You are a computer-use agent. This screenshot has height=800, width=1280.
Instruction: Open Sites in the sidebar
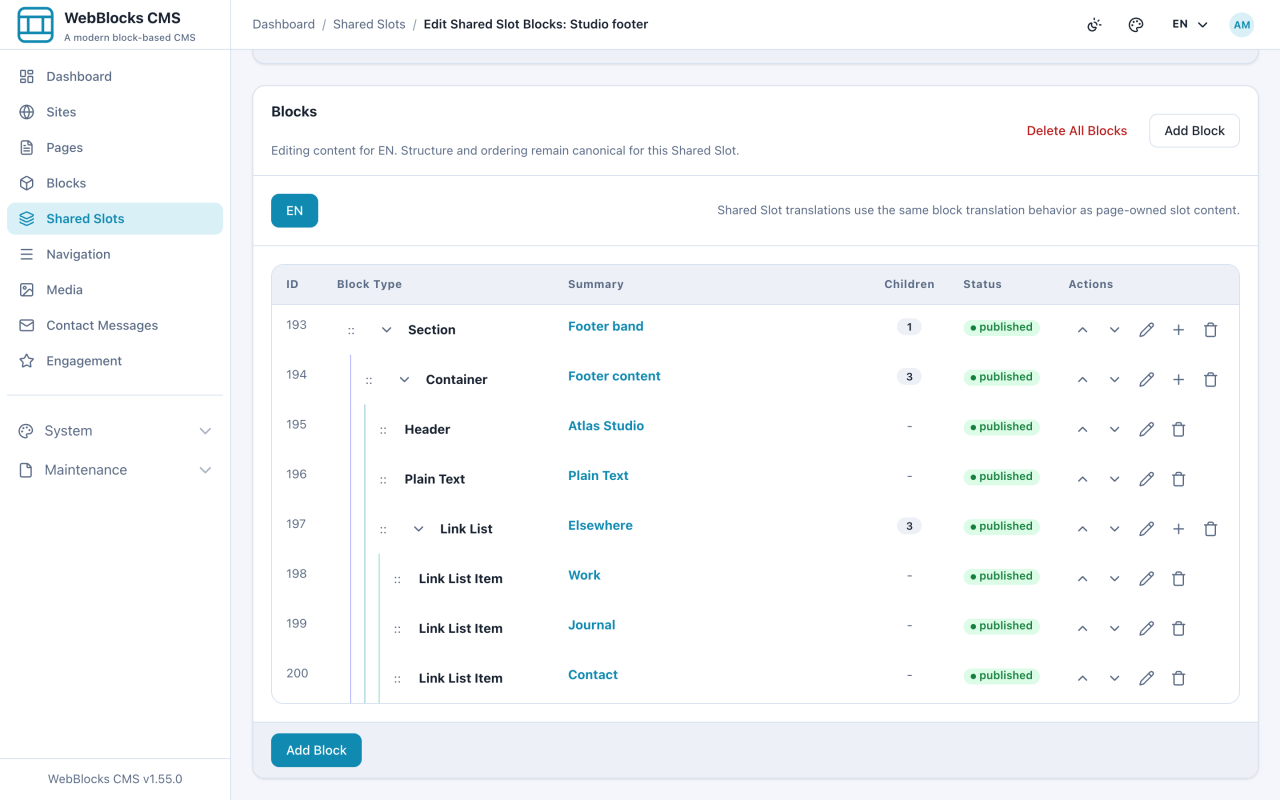click(x=115, y=112)
